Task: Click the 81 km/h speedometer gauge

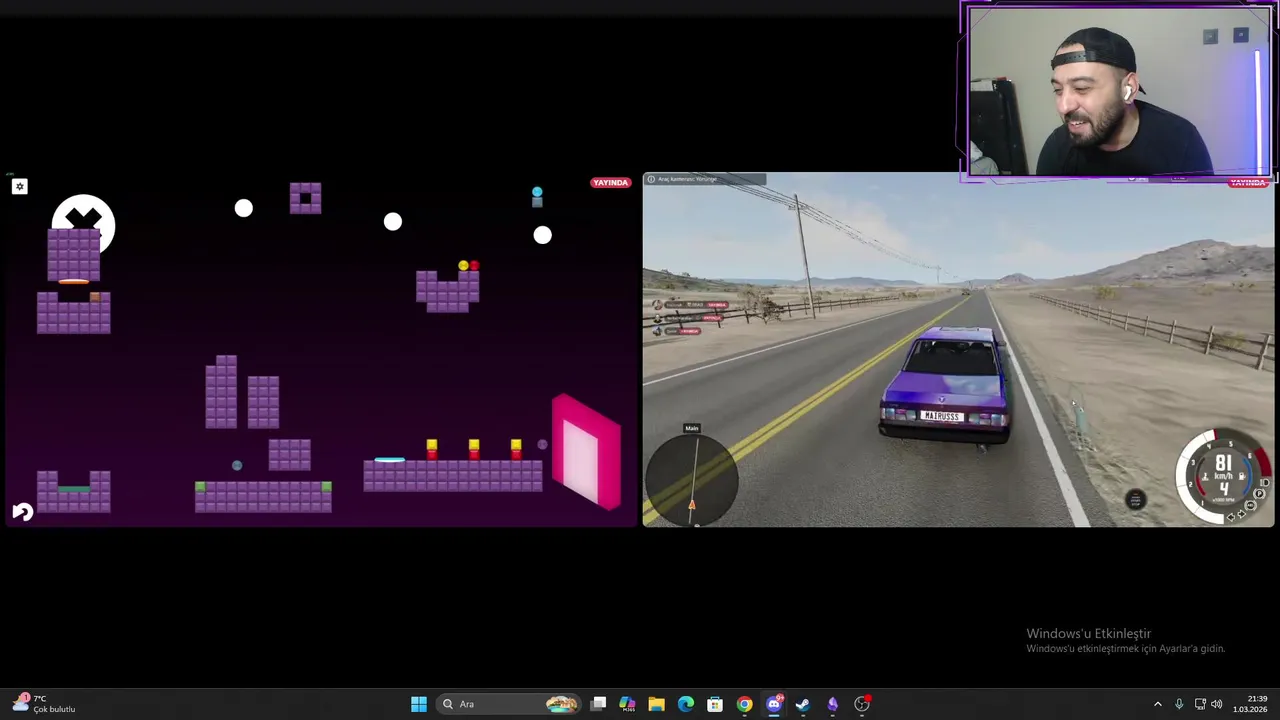Action: [1224, 476]
